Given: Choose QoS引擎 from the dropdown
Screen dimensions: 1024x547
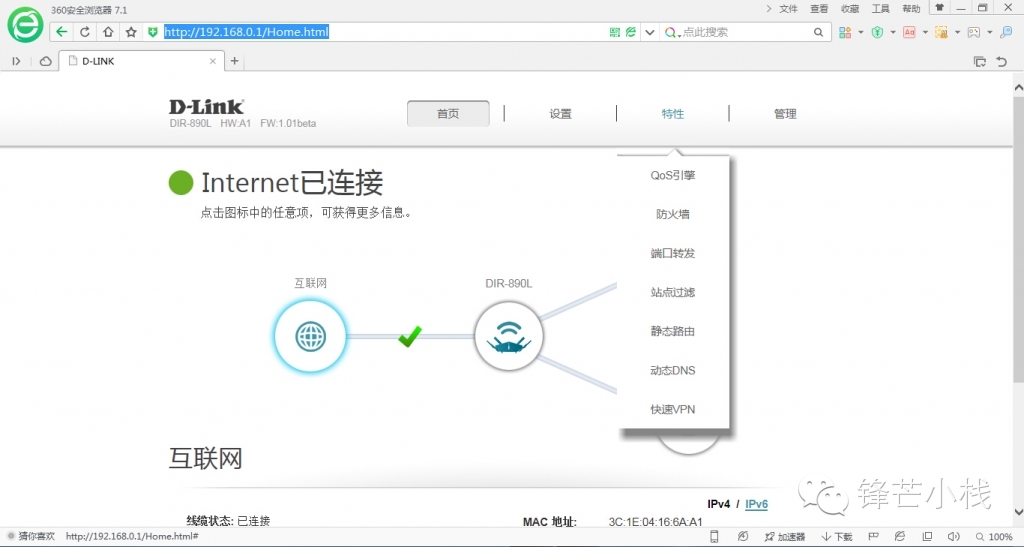Looking at the screenshot, I should [673, 175].
